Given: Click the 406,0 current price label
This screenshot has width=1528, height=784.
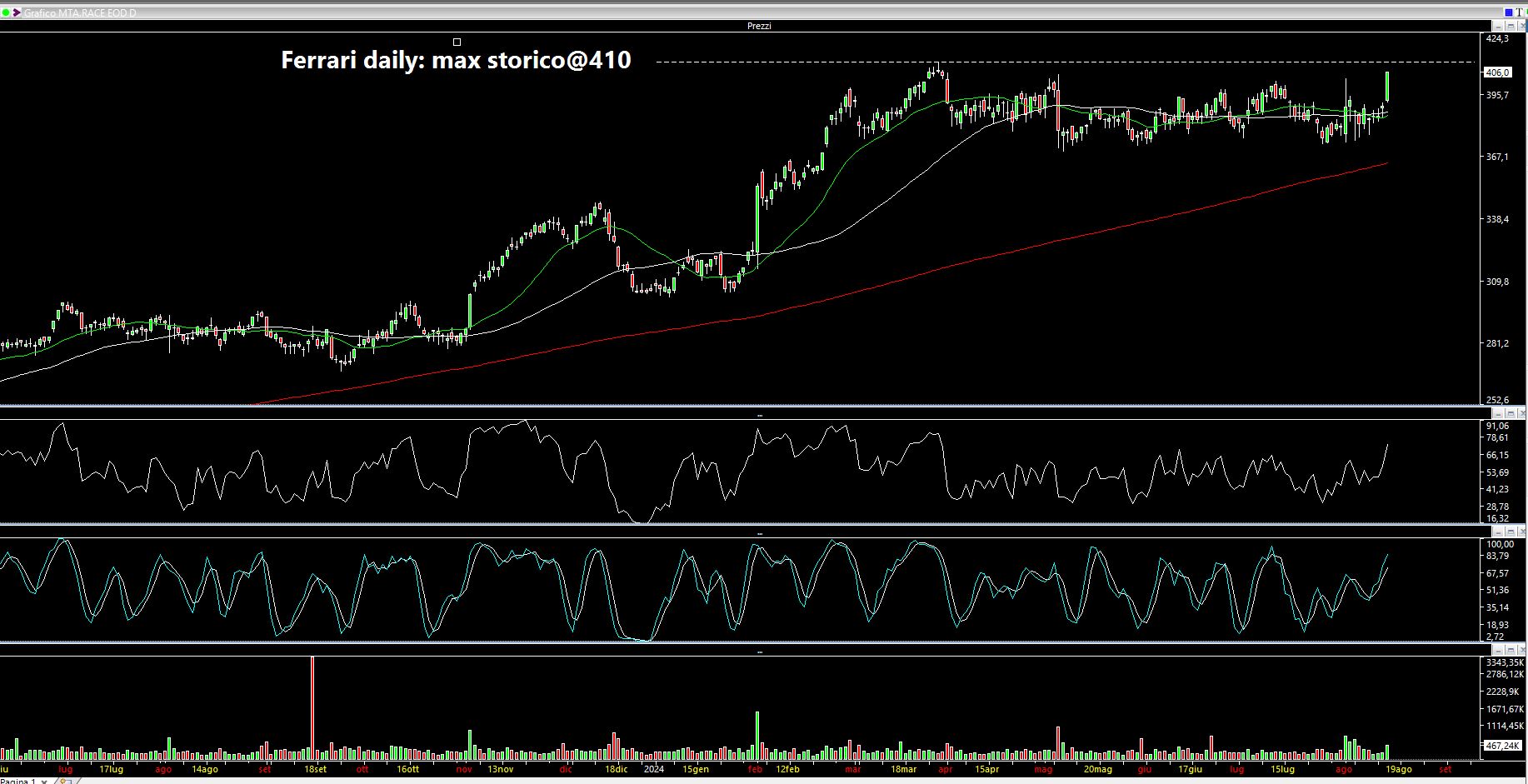Looking at the screenshot, I should tap(1497, 72).
